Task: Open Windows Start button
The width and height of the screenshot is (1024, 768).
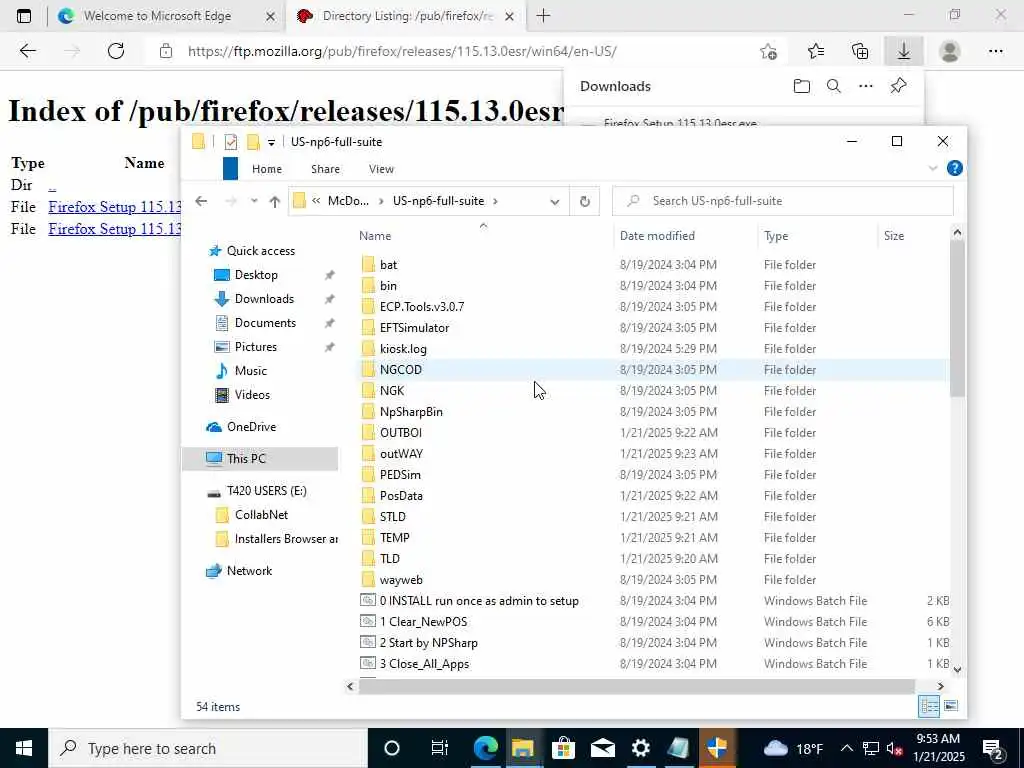Action: tap(24, 748)
